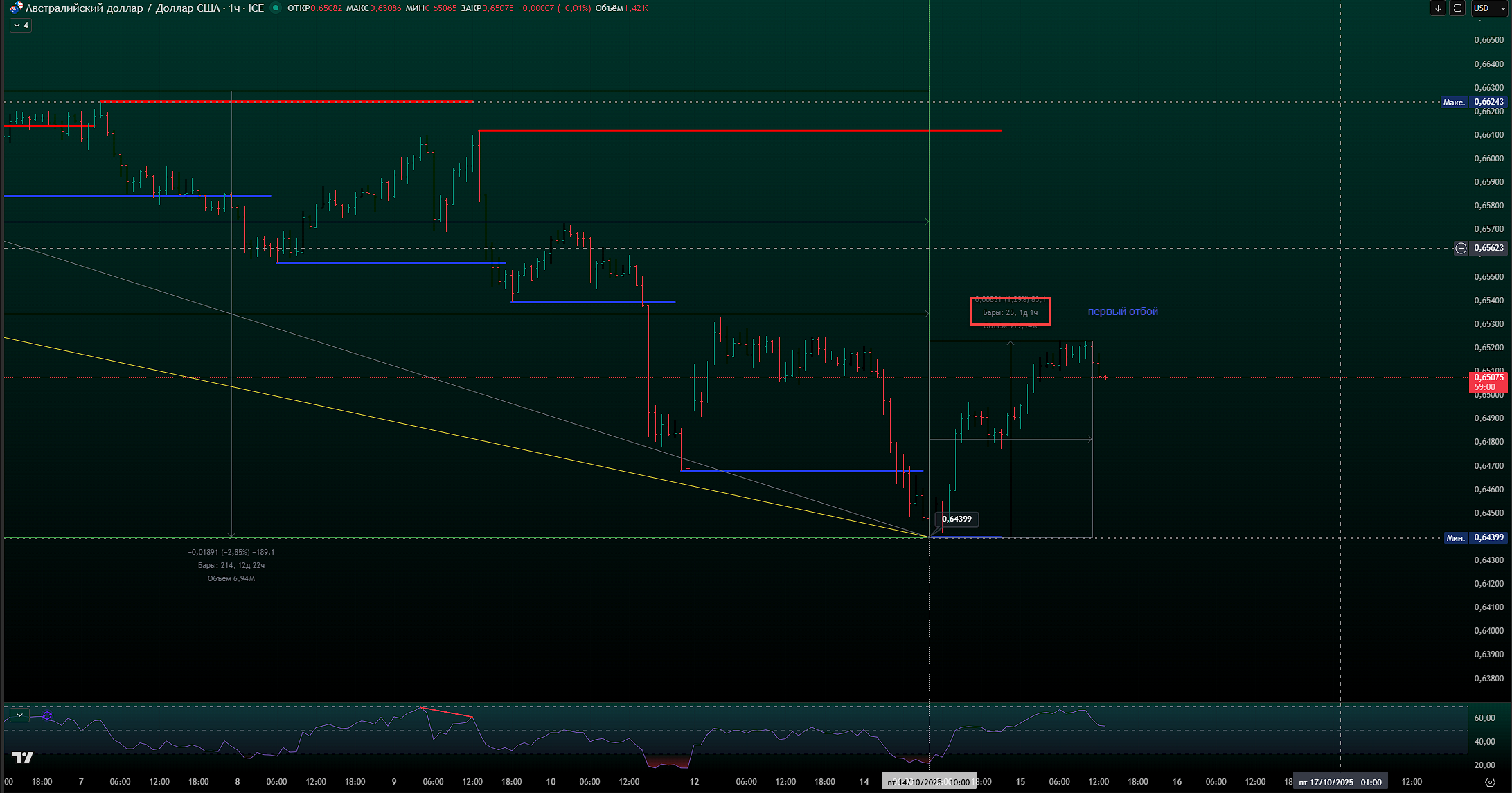Click the вт 14/10/2025 10:00 time marker
This screenshot has height=793, width=1512.
coord(928,782)
